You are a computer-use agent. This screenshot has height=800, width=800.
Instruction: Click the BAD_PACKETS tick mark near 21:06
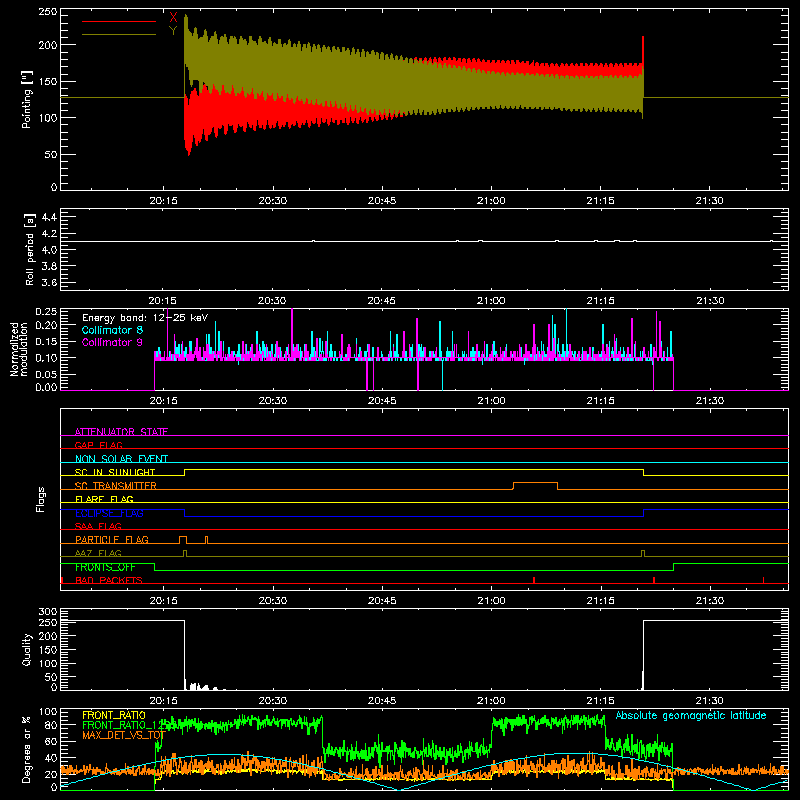[534, 580]
